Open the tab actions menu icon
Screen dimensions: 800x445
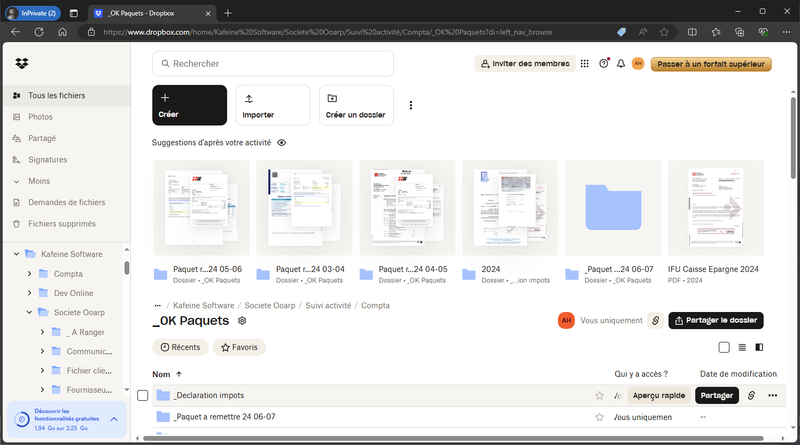[x=73, y=13]
